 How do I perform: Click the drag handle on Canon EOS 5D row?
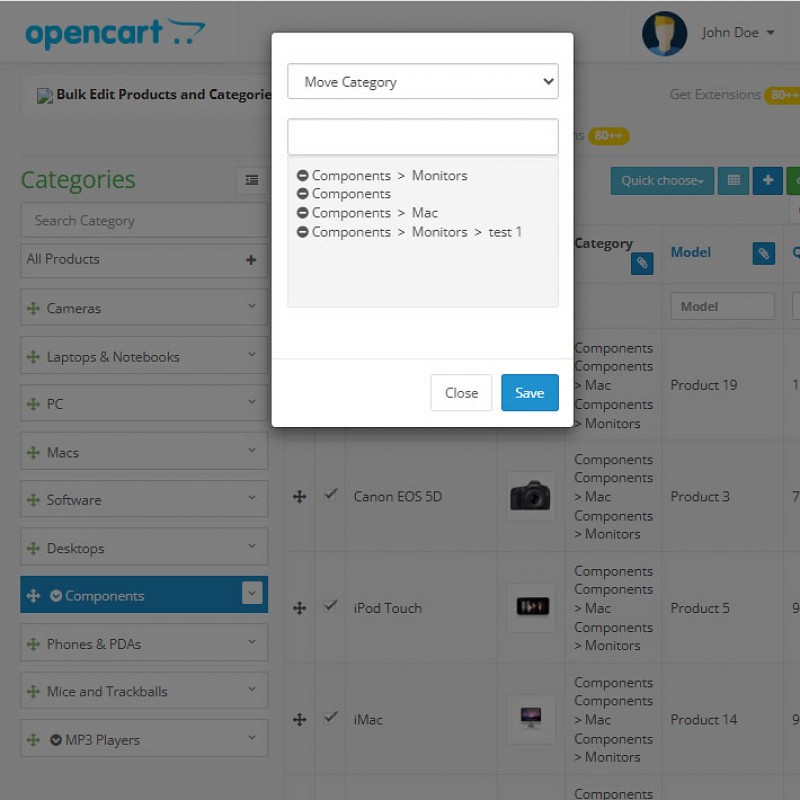pyautogui.click(x=299, y=497)
